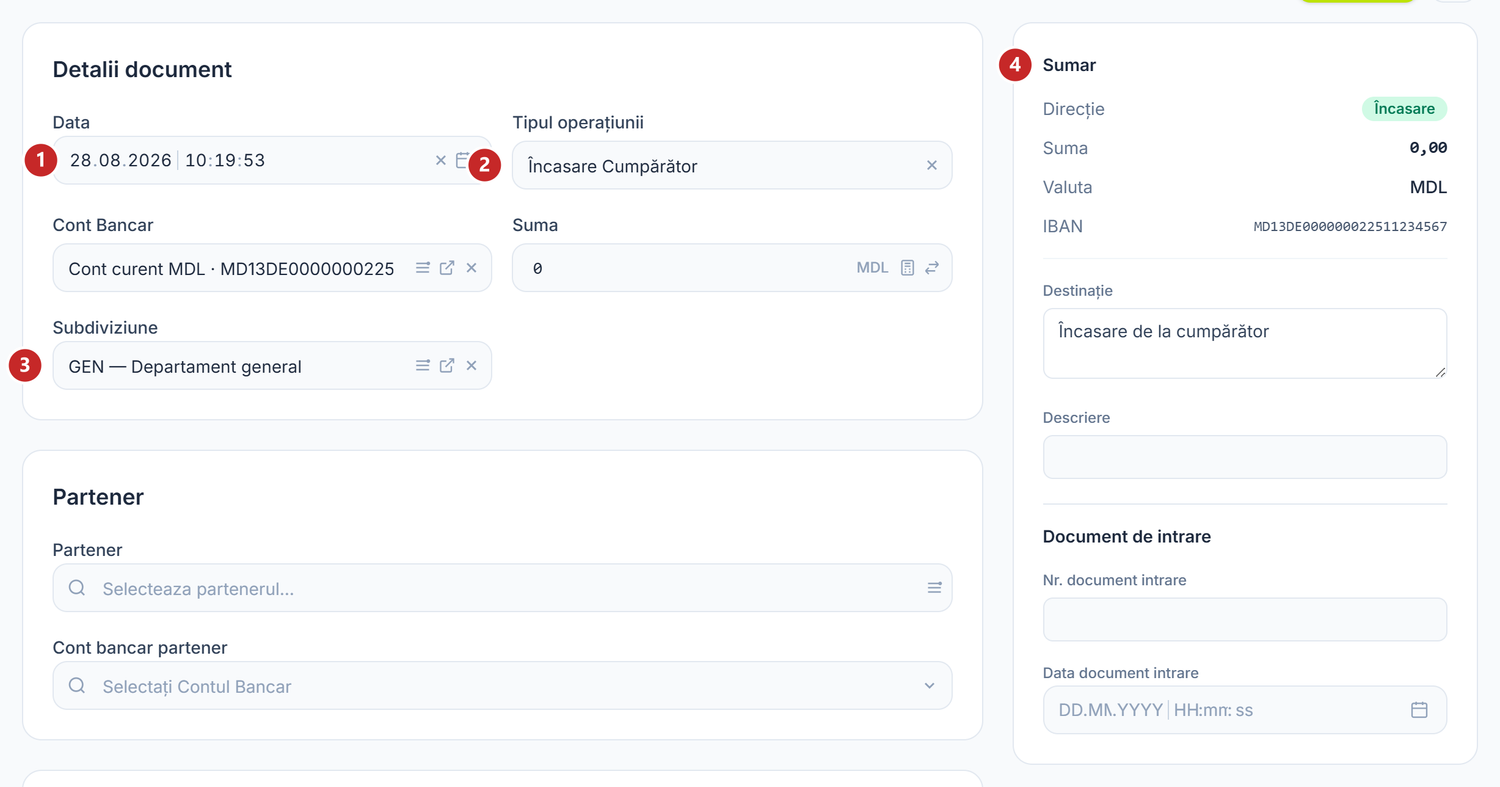Click the IBAN value MD13DE000000022511234567
The height and width of the screenshot is (787, 1500).
point(1350,226)
